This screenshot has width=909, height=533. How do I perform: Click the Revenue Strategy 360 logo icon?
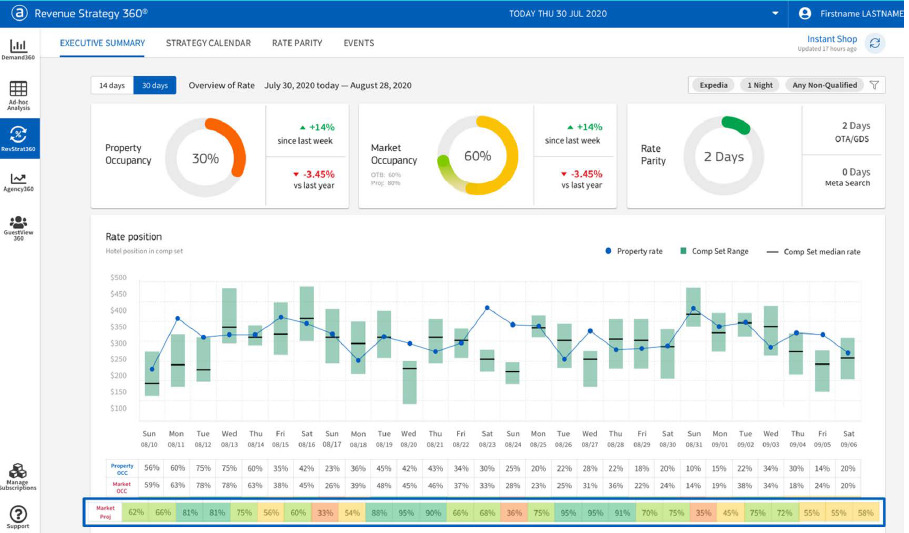[x=19, y=13]
